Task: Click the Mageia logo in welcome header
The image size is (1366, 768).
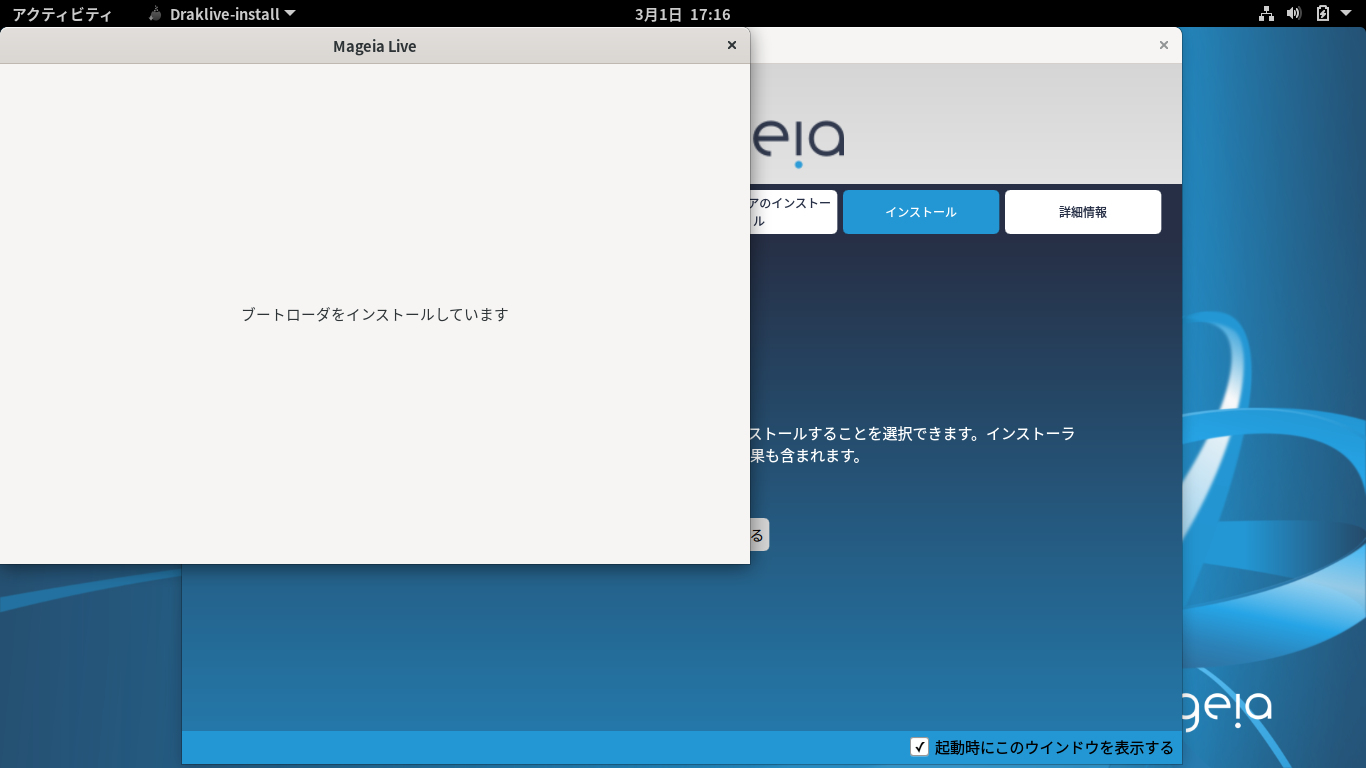Action: [x=797, y=142]
